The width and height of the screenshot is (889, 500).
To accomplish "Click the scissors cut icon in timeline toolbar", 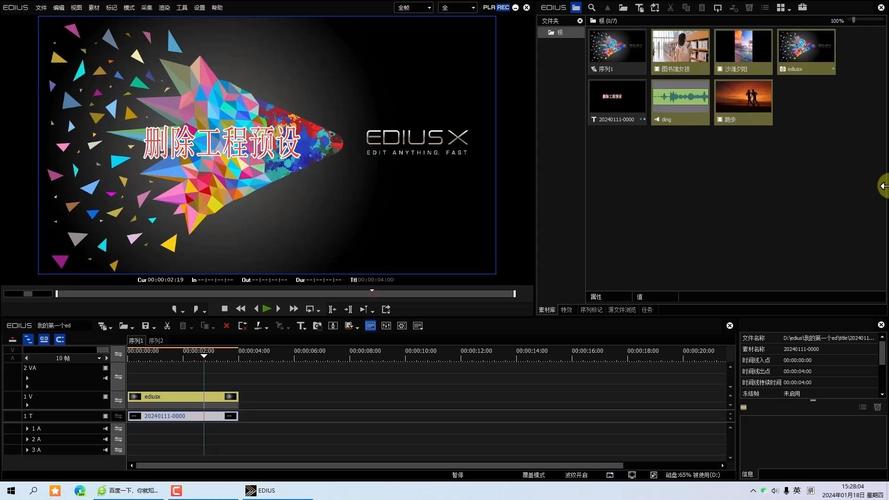I will 167,326.
